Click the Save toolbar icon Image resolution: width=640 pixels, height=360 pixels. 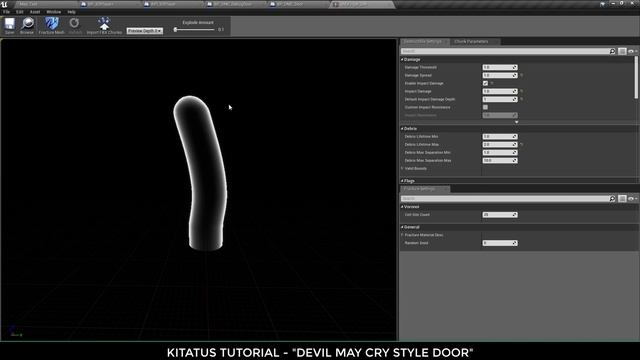tap(9, 24)
